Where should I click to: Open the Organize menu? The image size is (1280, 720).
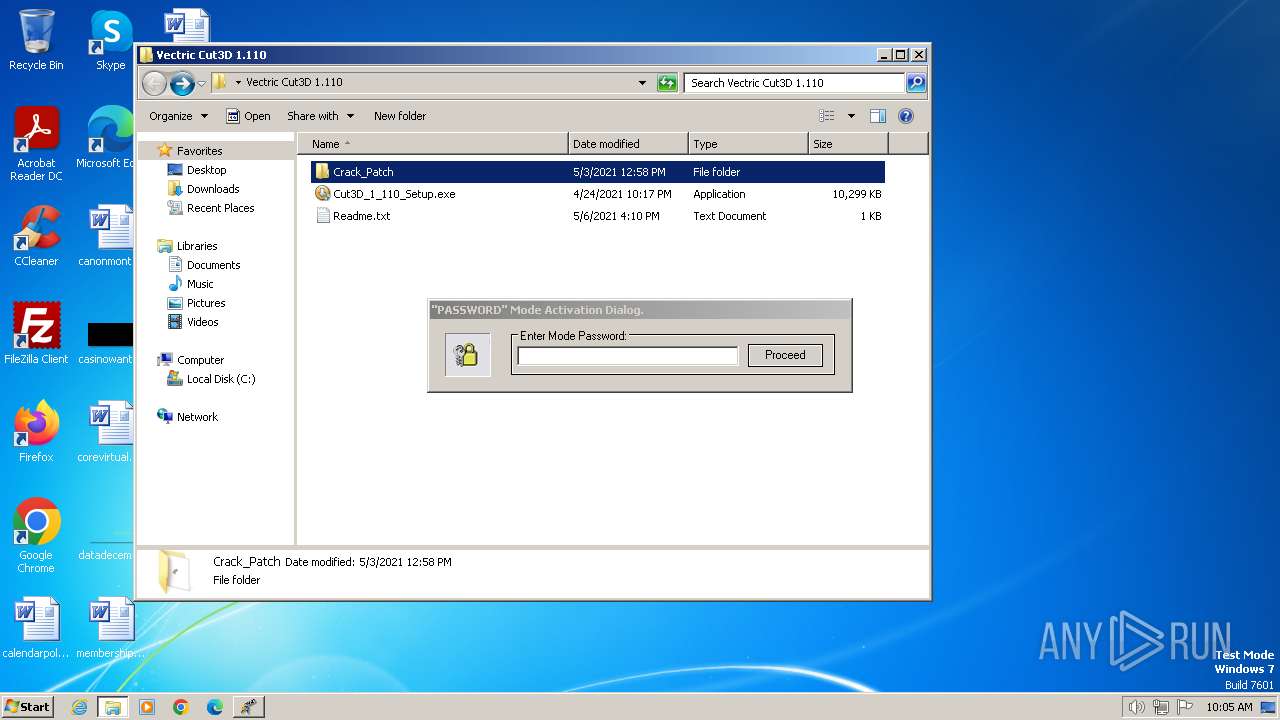[x=178, y=116]
